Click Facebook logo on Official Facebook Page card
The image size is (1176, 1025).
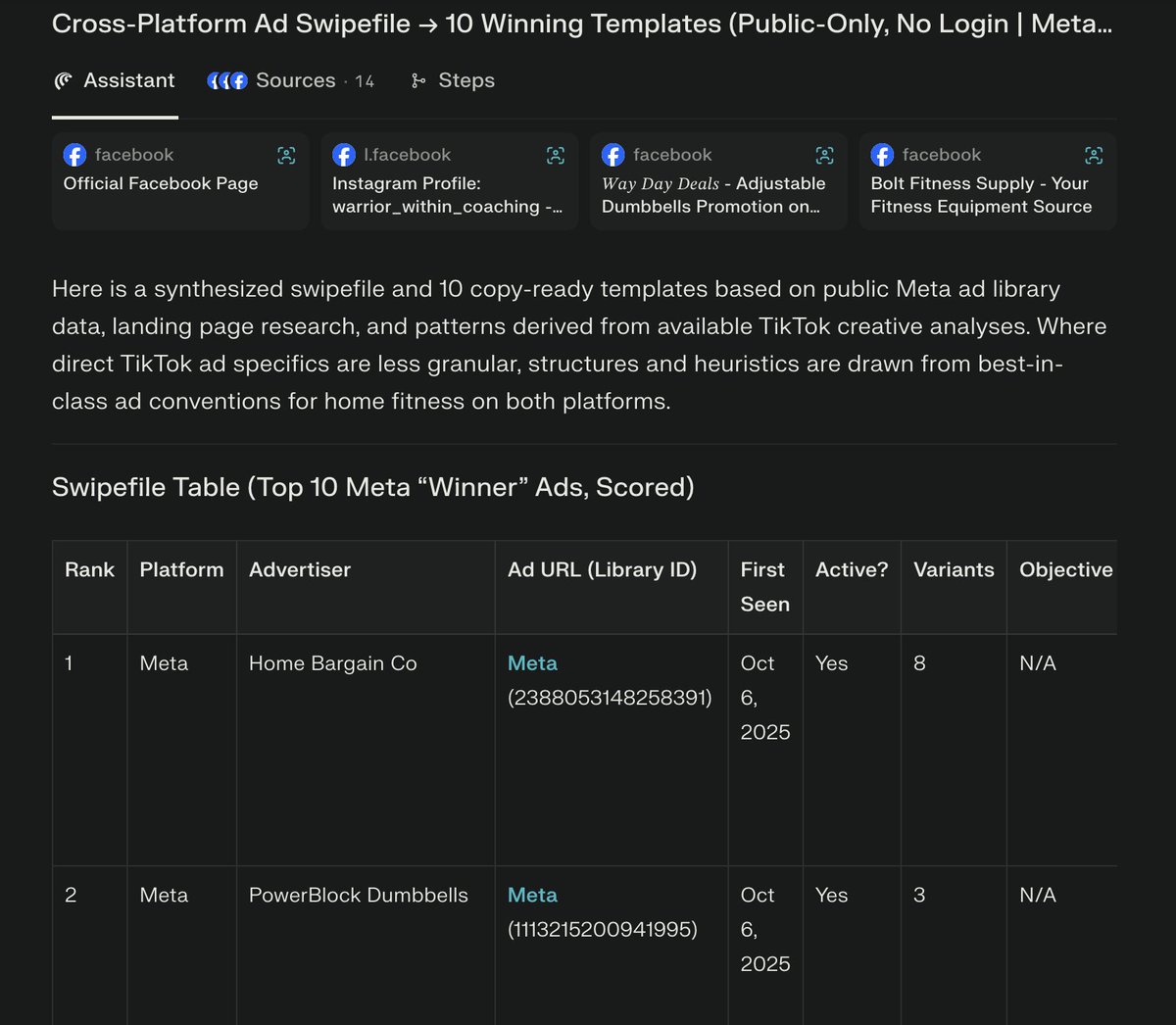74,155
